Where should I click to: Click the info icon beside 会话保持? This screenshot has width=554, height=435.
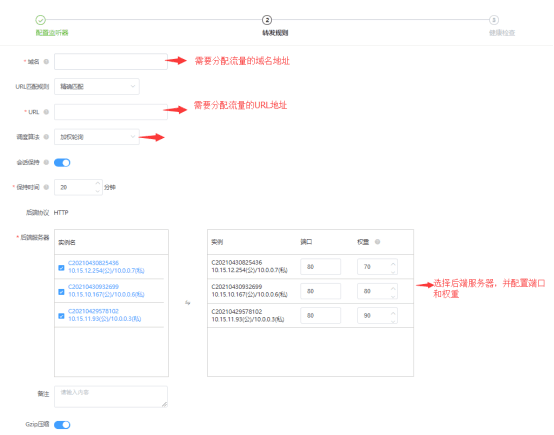tap(46, 162)
